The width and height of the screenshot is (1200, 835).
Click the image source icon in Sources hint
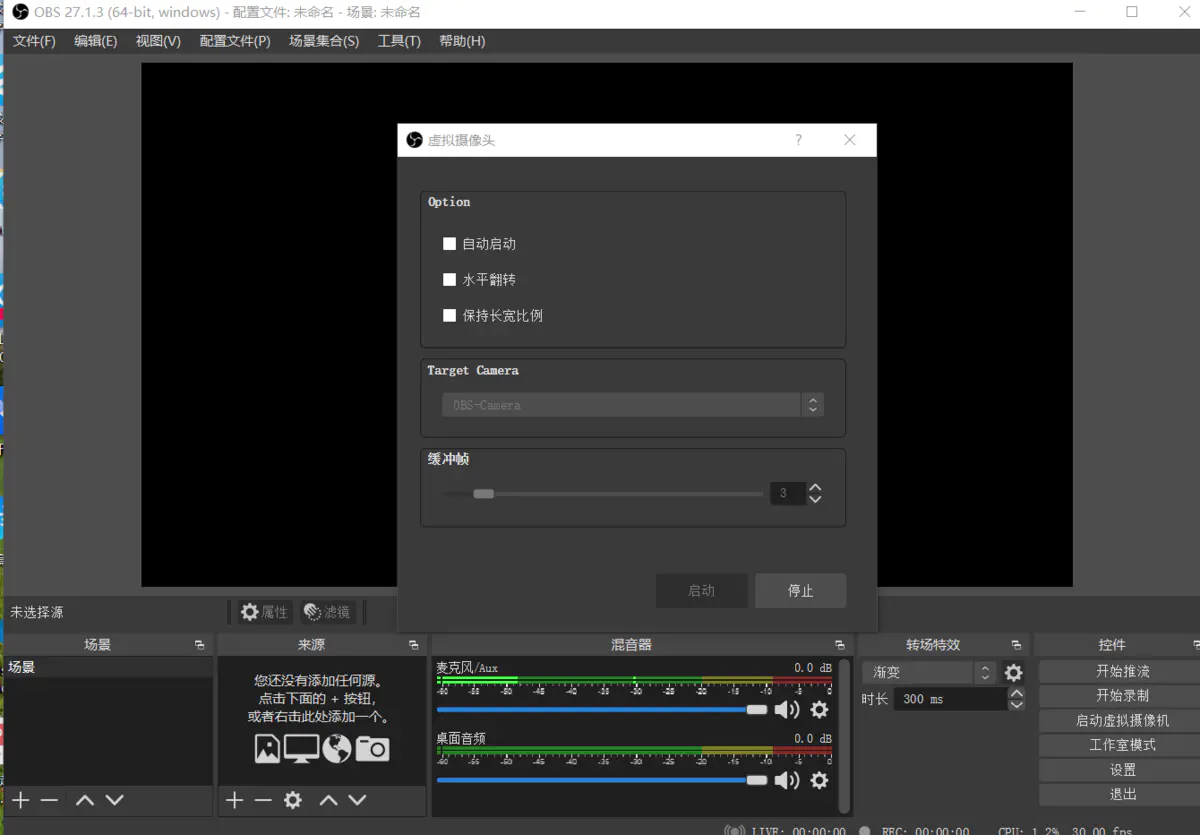pyautogui.click(x=268, y=747)
